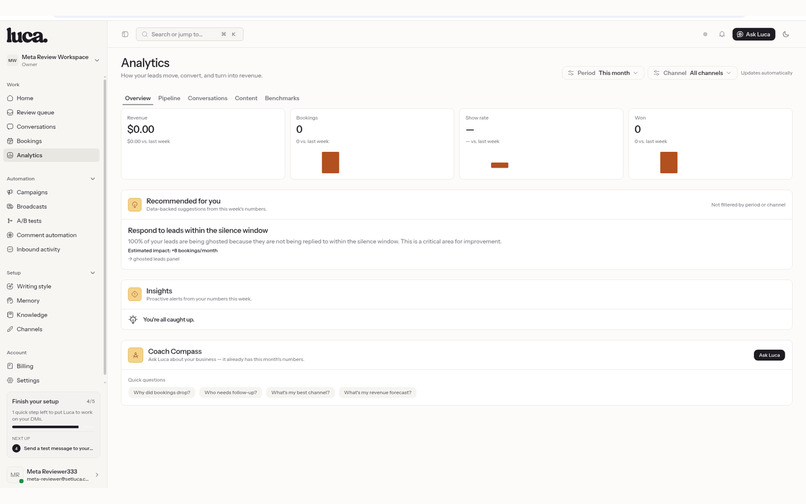Collapse the Setup section
The width and height of the screenshot is (806, 504).
[93, 273]
